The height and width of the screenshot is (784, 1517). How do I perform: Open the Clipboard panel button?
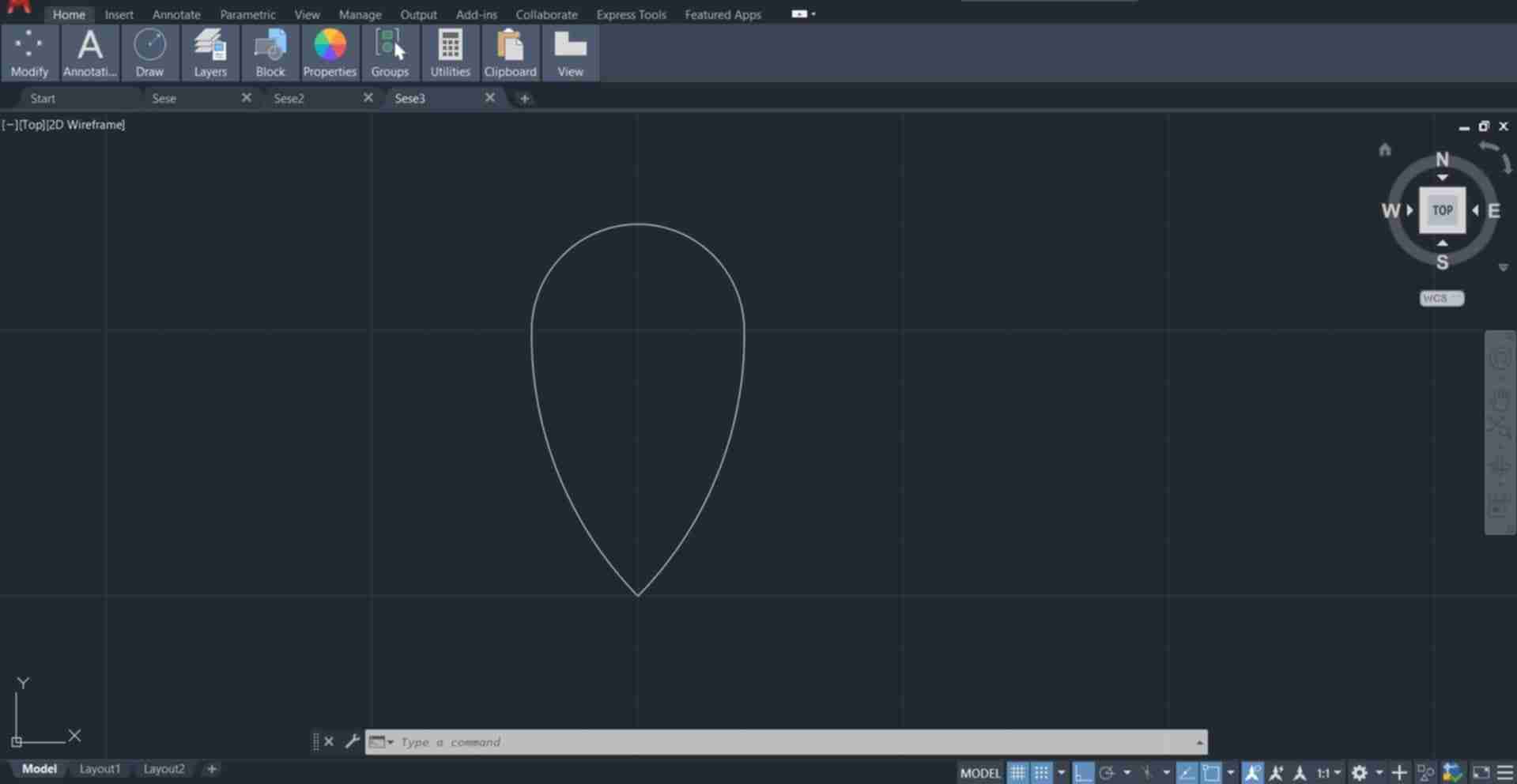[511, 53]
